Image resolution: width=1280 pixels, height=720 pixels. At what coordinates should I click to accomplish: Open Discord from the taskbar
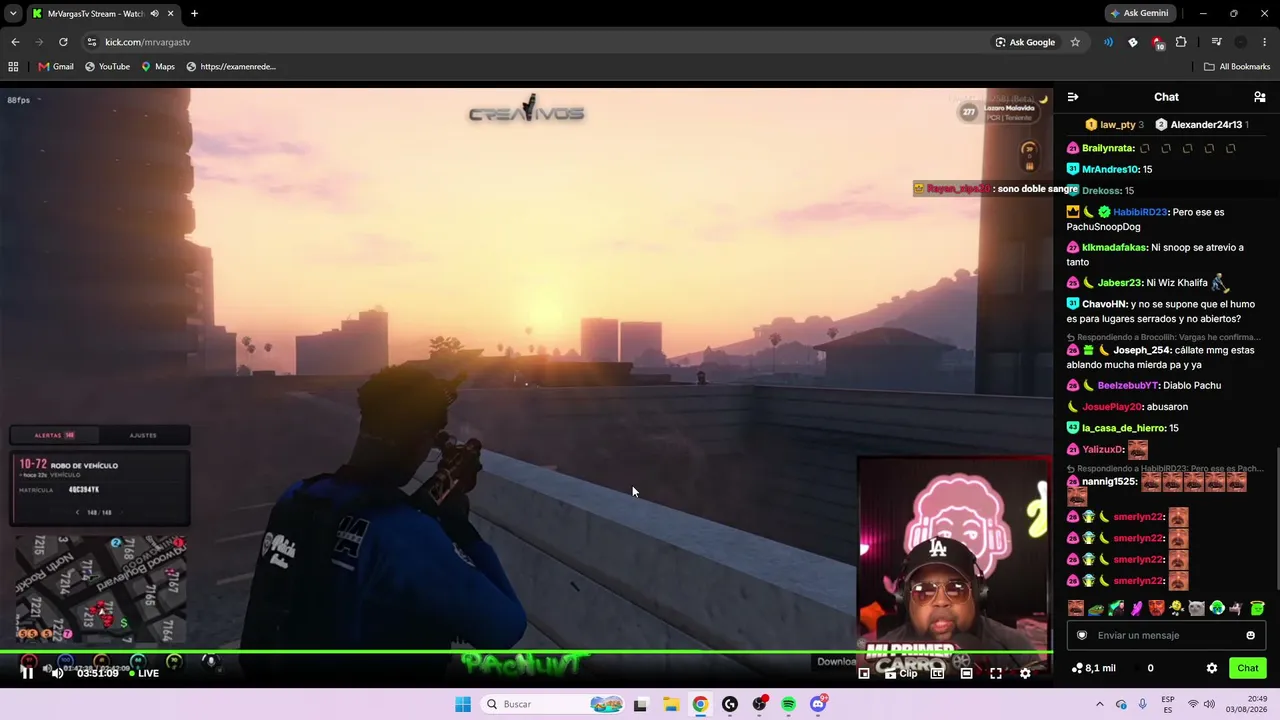coord(818,704)
